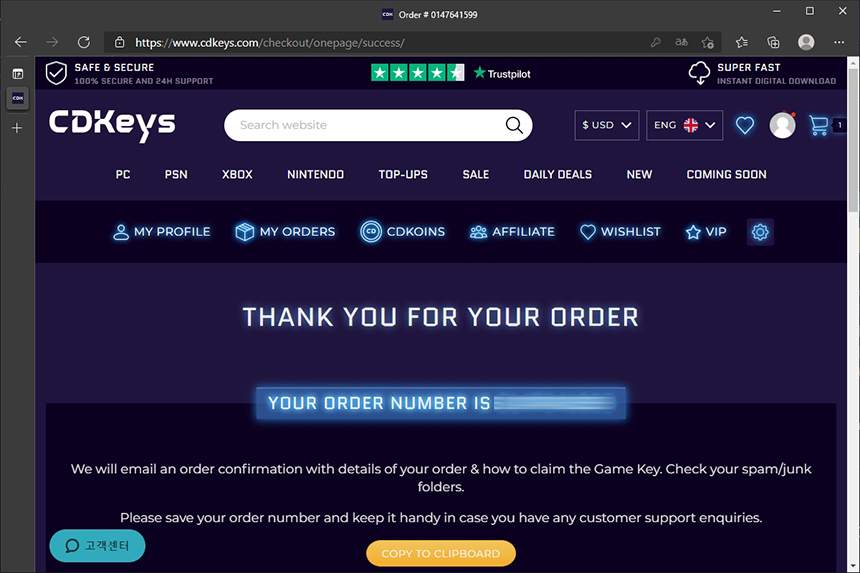
Task: Click COPY TO CLIPBOARD button
Action: coord(441,553)
